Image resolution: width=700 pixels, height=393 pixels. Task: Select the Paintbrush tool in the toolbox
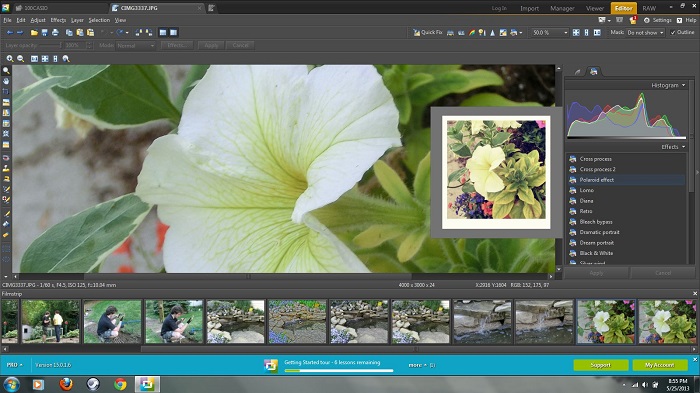tap(6, 214)
